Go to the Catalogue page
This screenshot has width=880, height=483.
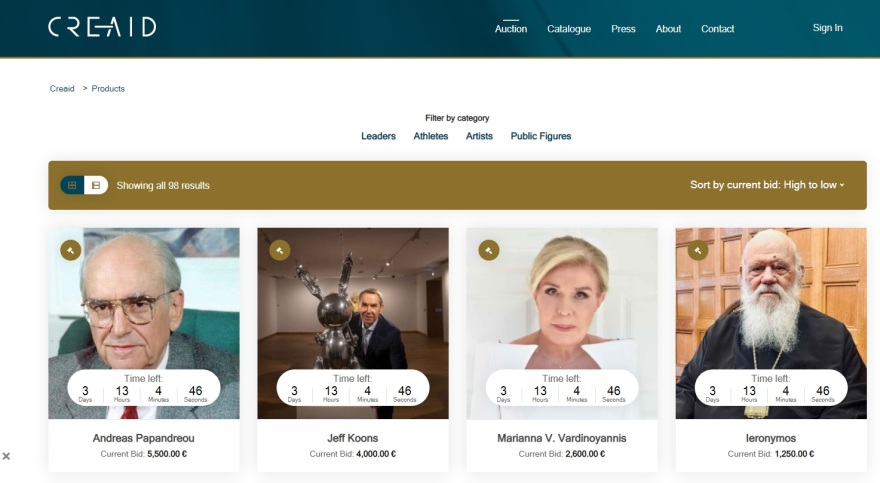[569, 29]
